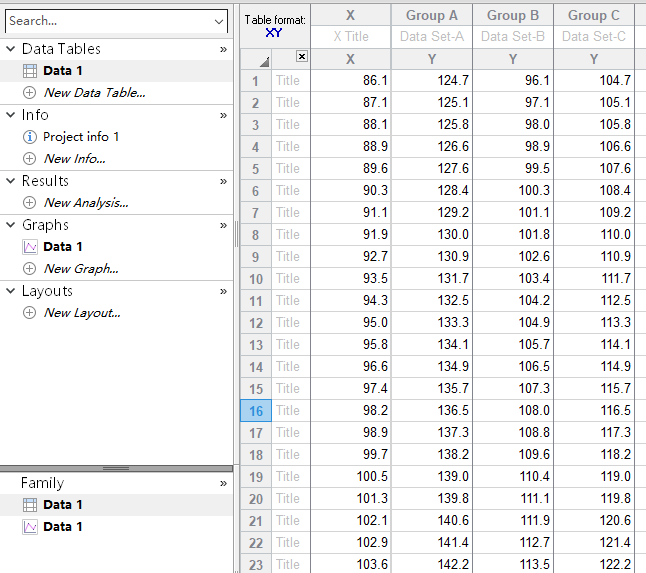
Task: Select the X column header
Action: 350,15
